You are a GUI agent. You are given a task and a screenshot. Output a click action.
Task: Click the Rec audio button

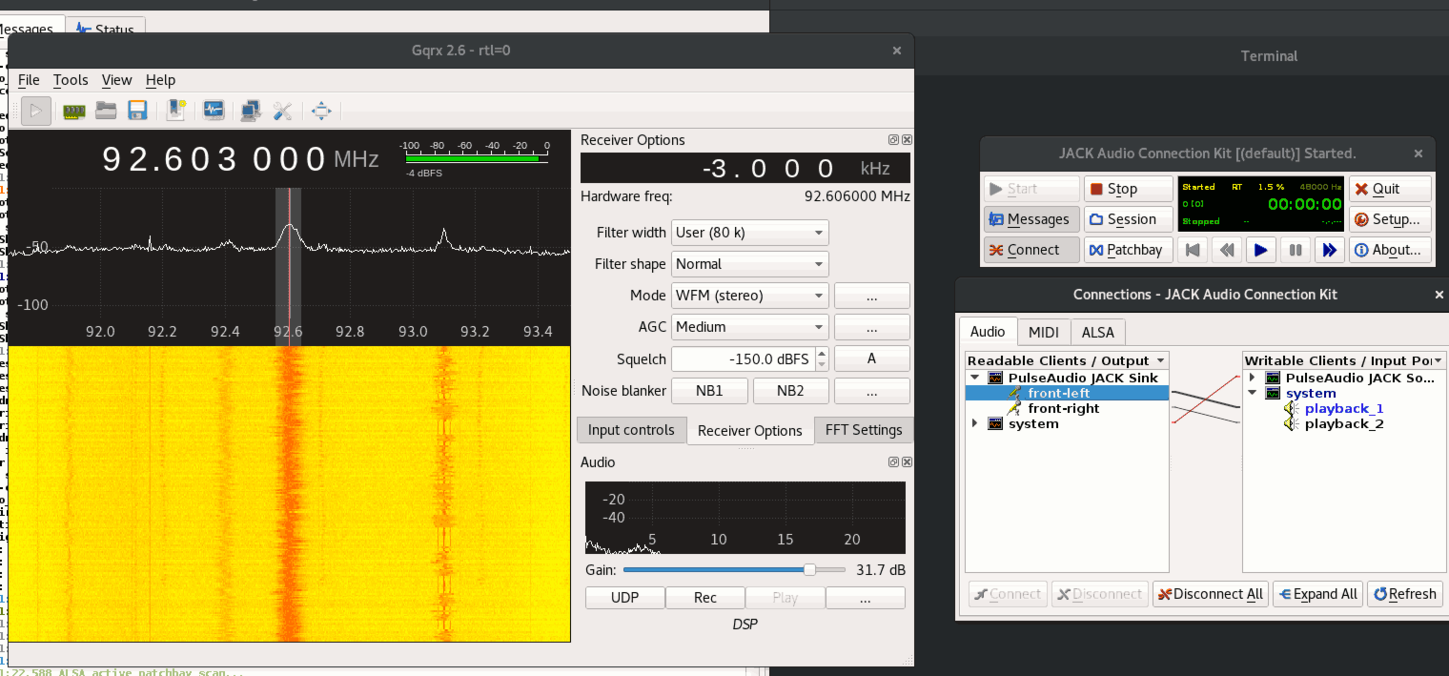click(705, 598)
